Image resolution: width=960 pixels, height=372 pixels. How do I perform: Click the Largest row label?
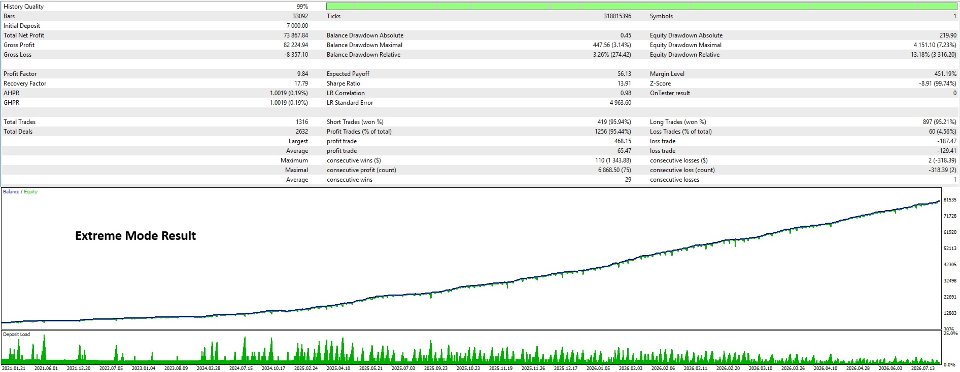pyautogui.click(x=299, y=141)
